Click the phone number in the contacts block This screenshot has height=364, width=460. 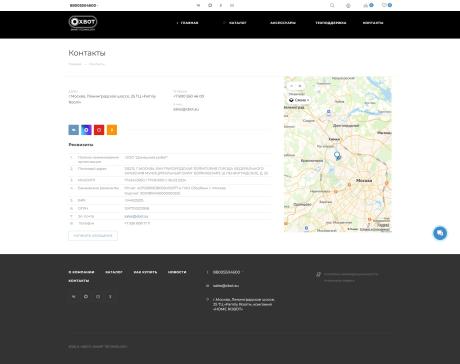[x=189, y=96]
